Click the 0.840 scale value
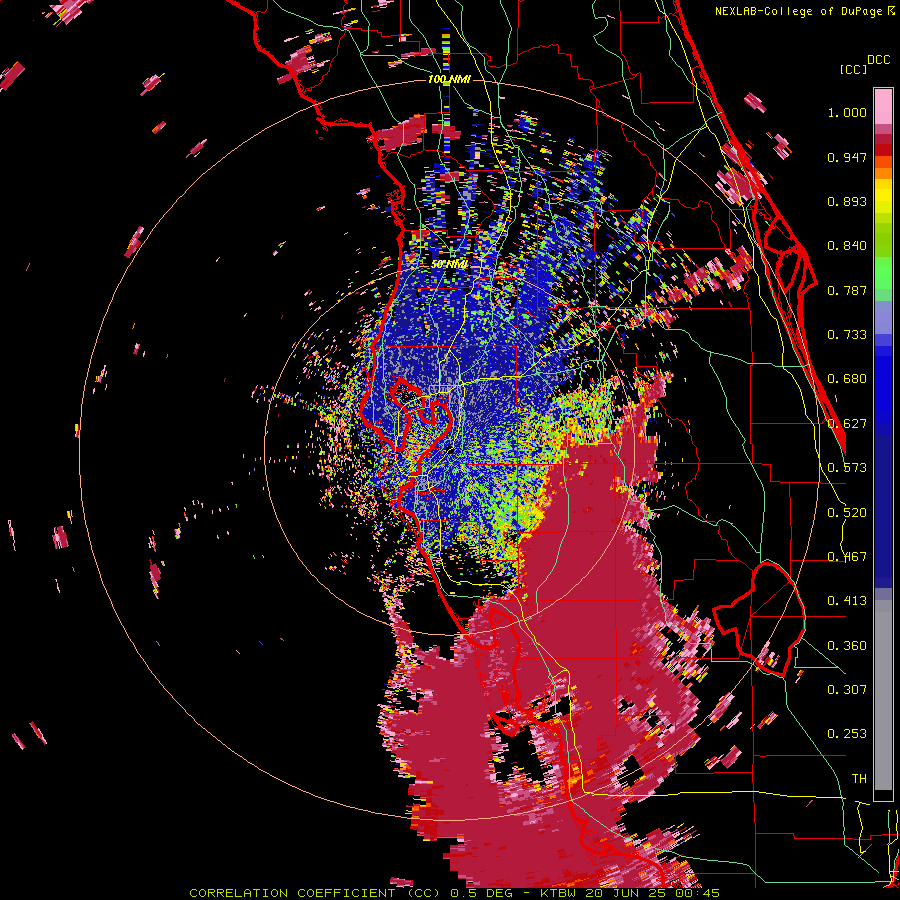Image resolution: width=900 pixels, height=900 pixels. click(x=847, y=246)
